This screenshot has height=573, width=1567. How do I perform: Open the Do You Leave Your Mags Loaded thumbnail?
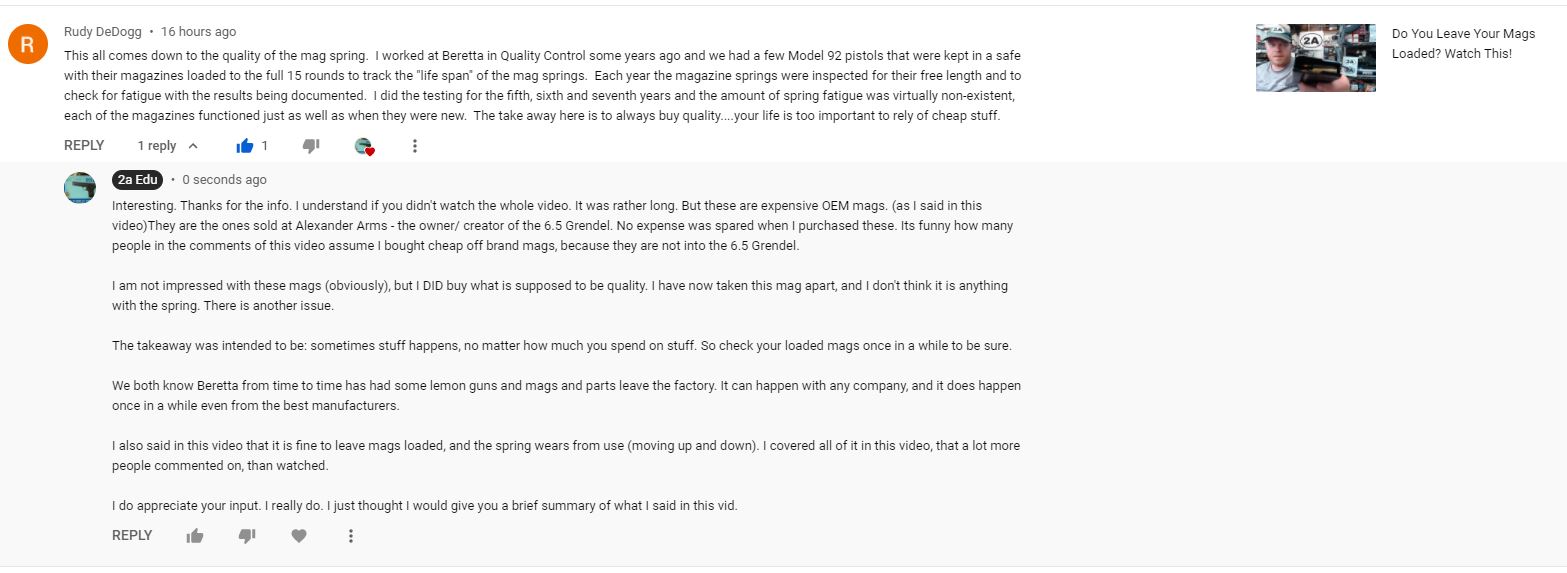click(1316, 58)
